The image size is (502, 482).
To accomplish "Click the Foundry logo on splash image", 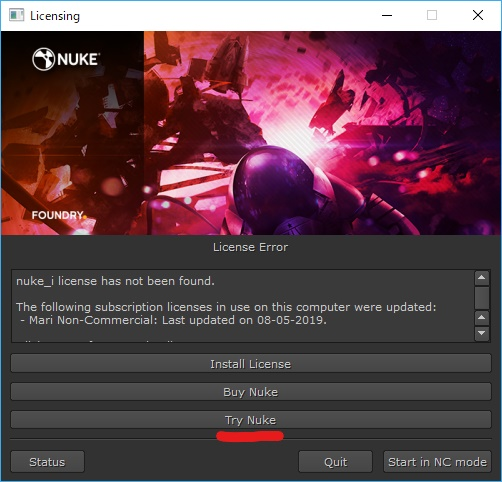I will [59, 215].
